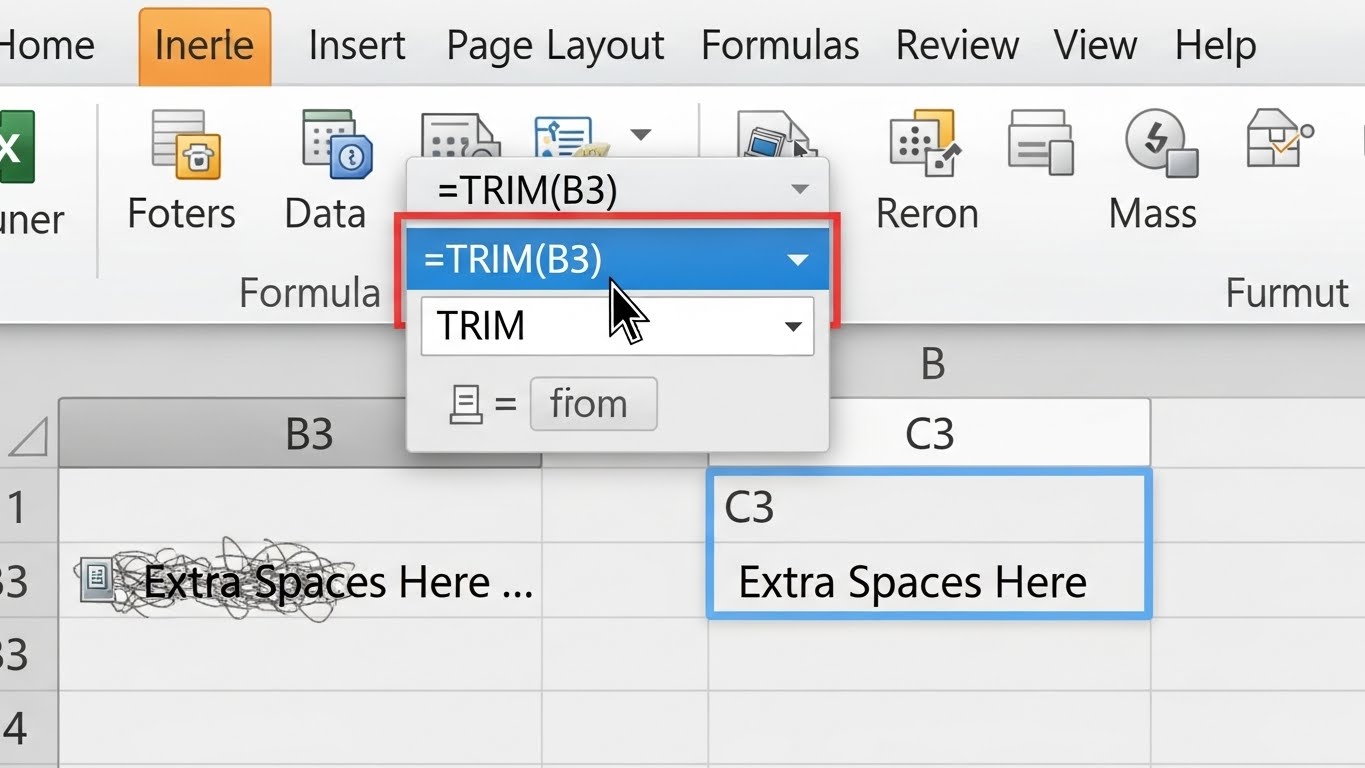Click the Data calendar icon
The height and width of the screenshot is (768, 1365).
point(337,144)
